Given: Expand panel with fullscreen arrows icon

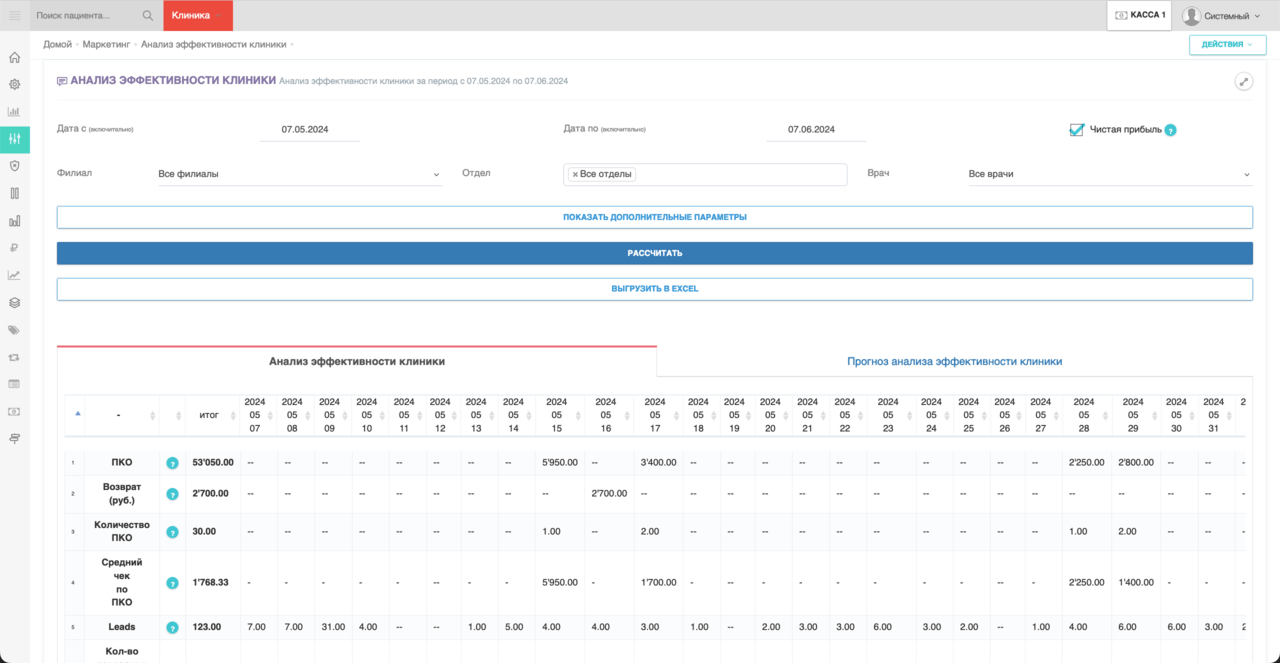Looking at the screenshot, I should click(x=1244, y=82).
